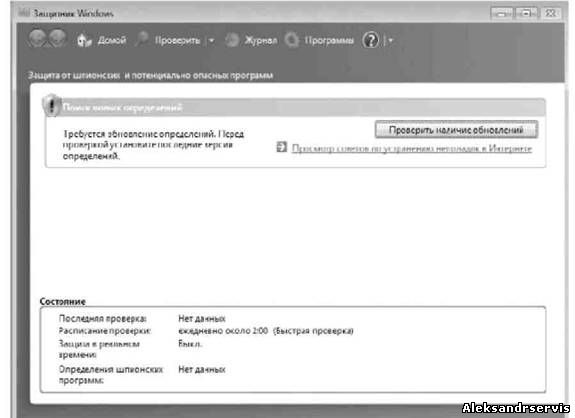Click the Журнал history icon
Viewport: 575px width, 418px height.
pyautogui.click(x=232, y=40)
